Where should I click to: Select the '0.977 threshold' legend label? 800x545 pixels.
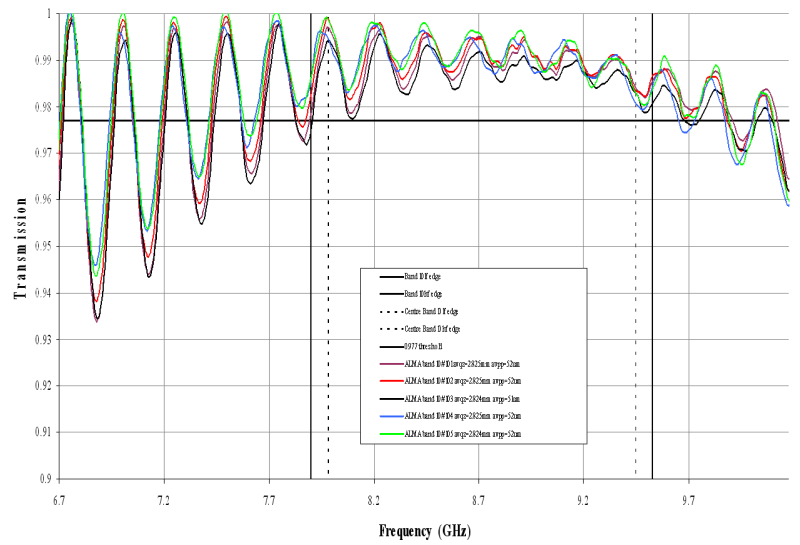point(423,346)
